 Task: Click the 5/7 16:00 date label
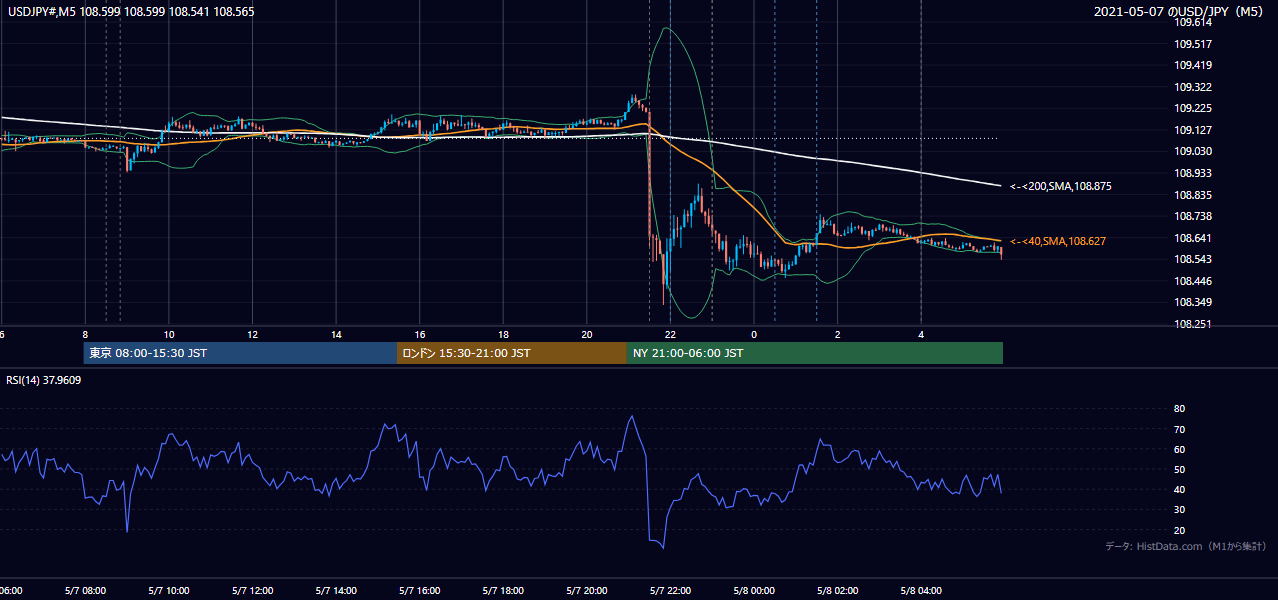pos(420,591)
